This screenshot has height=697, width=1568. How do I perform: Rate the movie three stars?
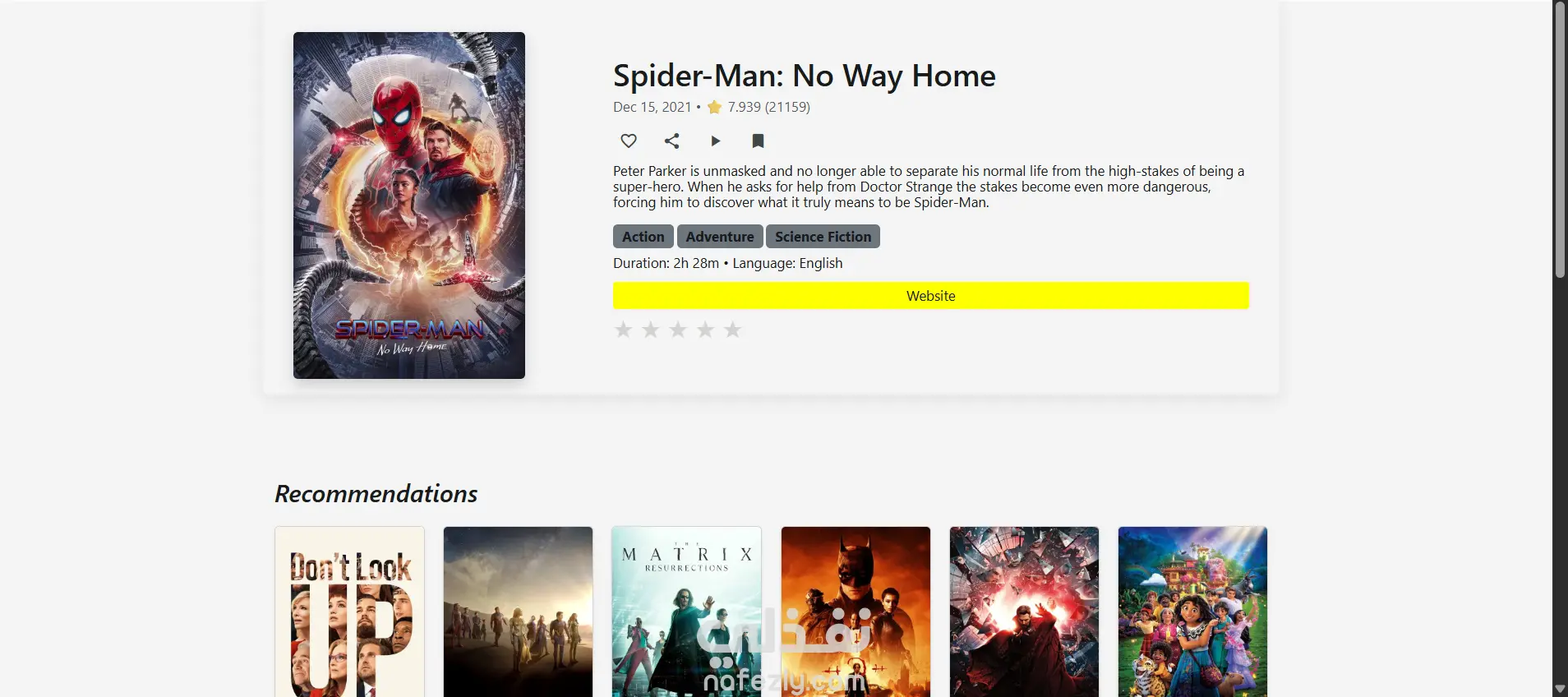(x=678, y=330)
